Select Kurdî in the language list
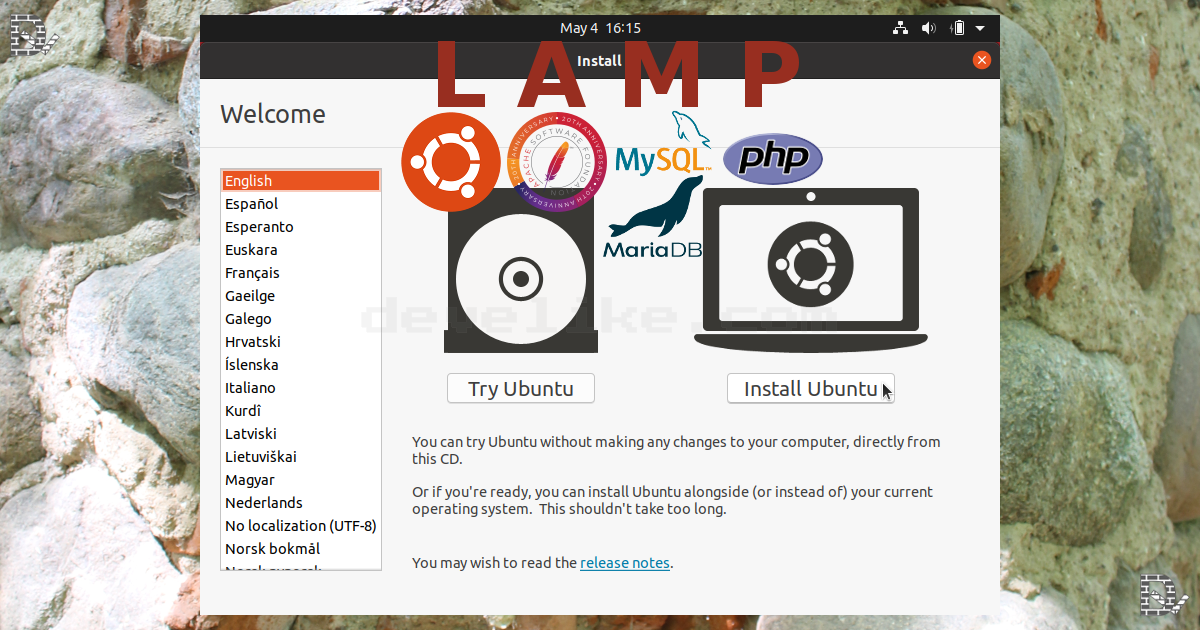Image resolution: width=1200 pixels, height=630 pixels. pos(301,411)
